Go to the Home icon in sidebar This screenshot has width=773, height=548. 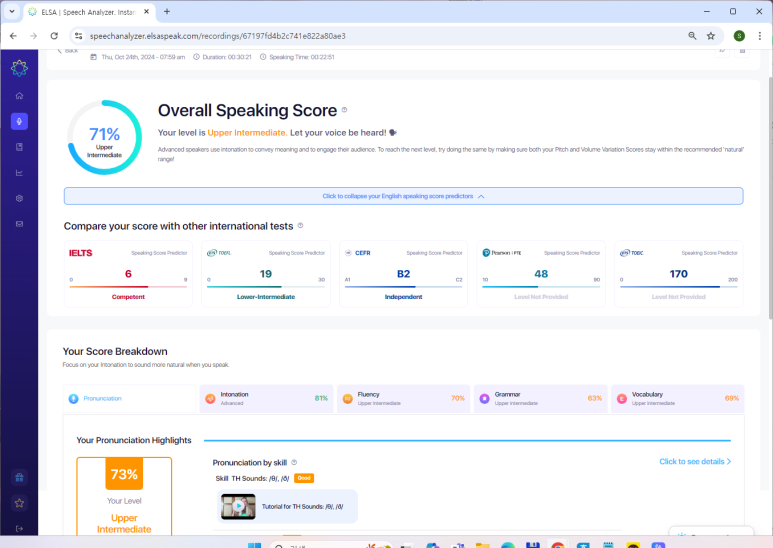coord(19,96)
